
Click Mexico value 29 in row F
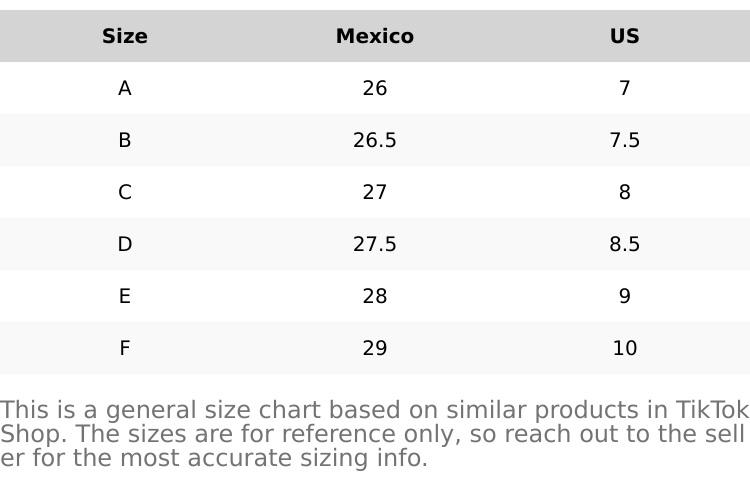click(x=375, y=349)
